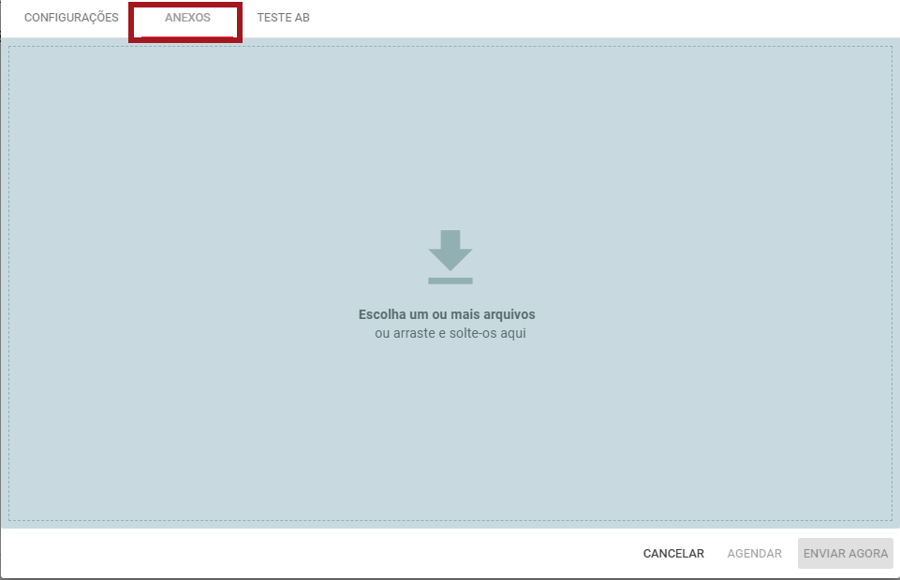Open the A/B test tab
900x580 pixels.
click(283, 18)
